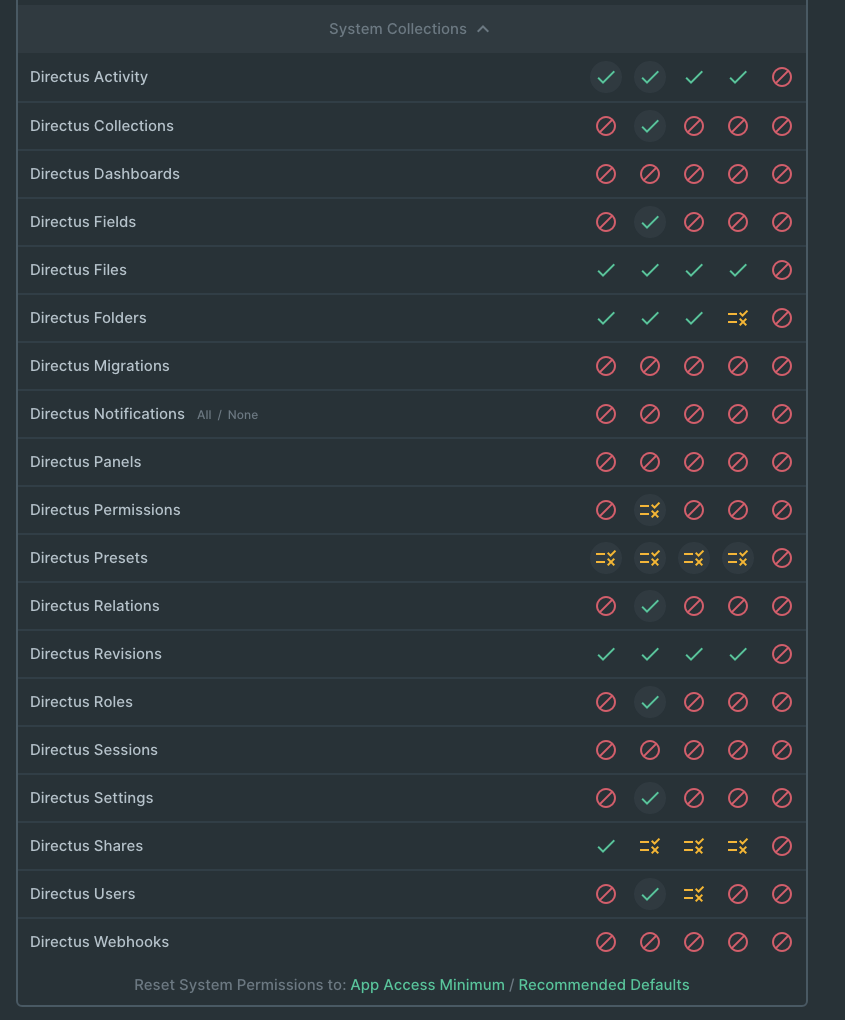Reset permissions using Recommended Defaults
The image size is (845, 1020).
coord(604,985)
